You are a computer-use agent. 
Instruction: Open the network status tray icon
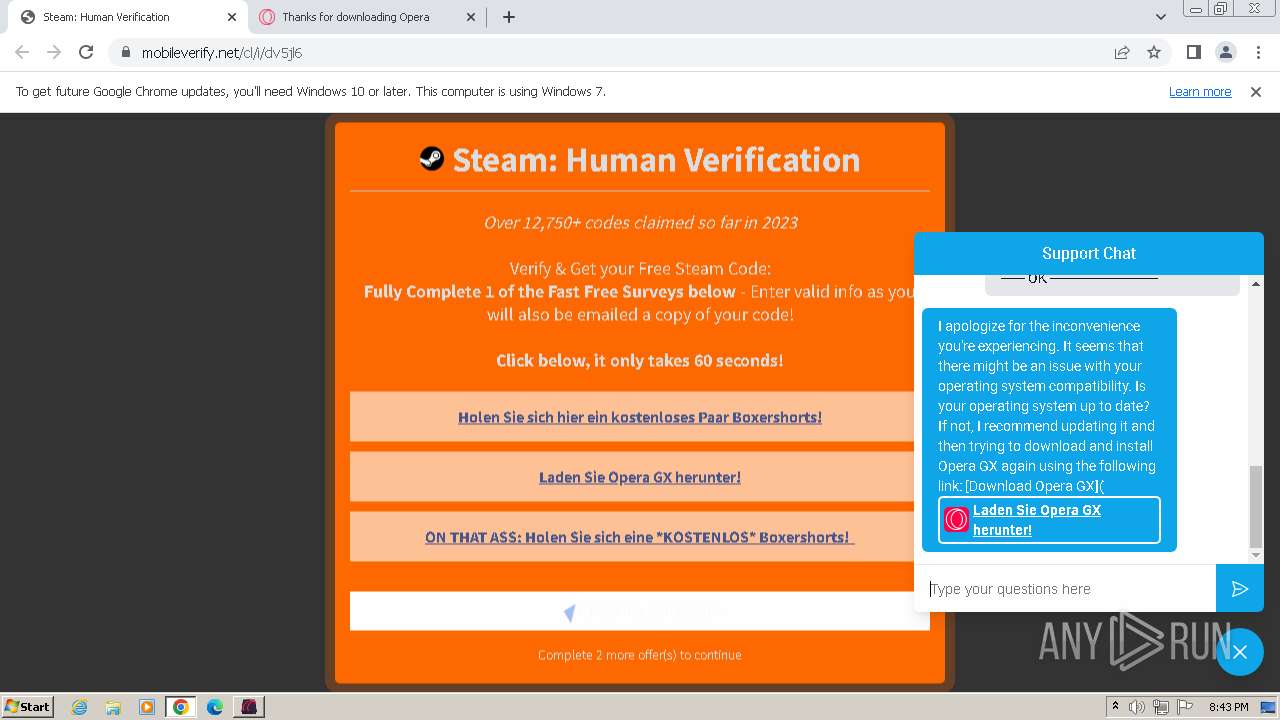tap(1161, 707)
